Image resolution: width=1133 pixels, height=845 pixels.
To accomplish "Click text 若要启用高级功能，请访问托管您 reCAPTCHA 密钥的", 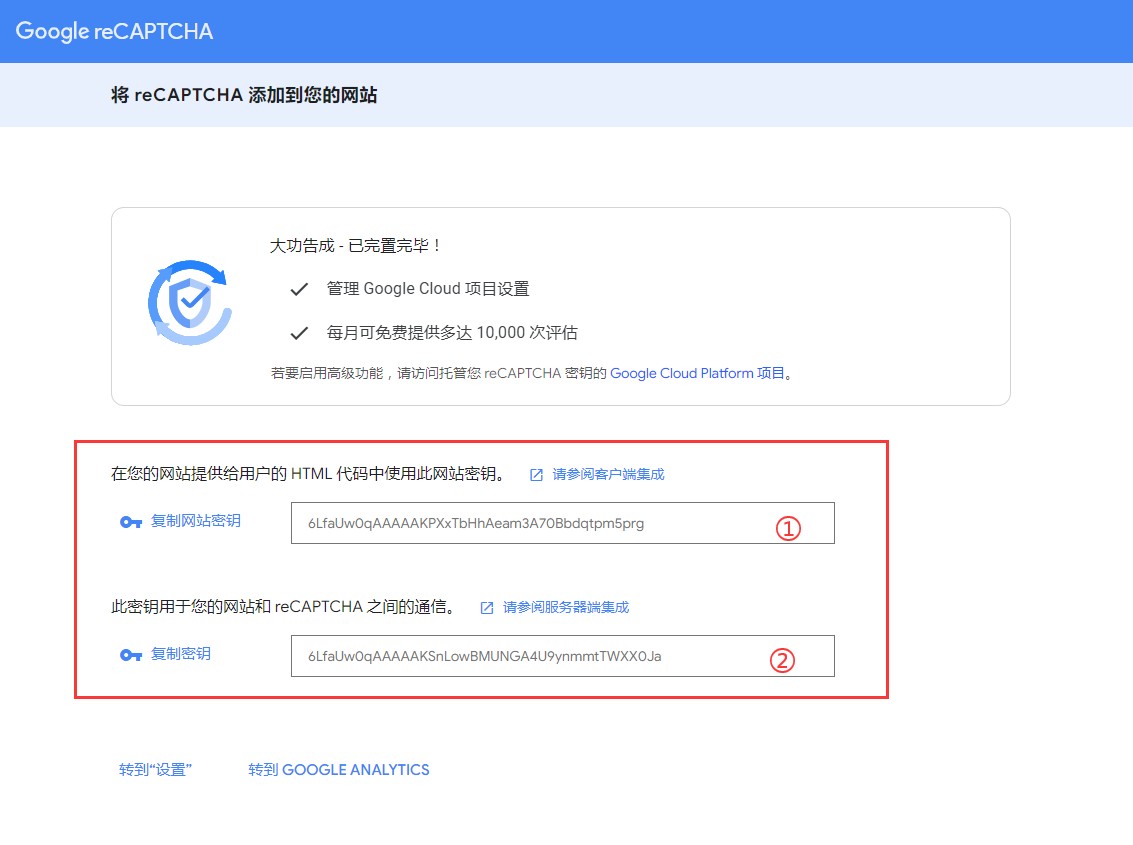I will (x=439, y=373).
